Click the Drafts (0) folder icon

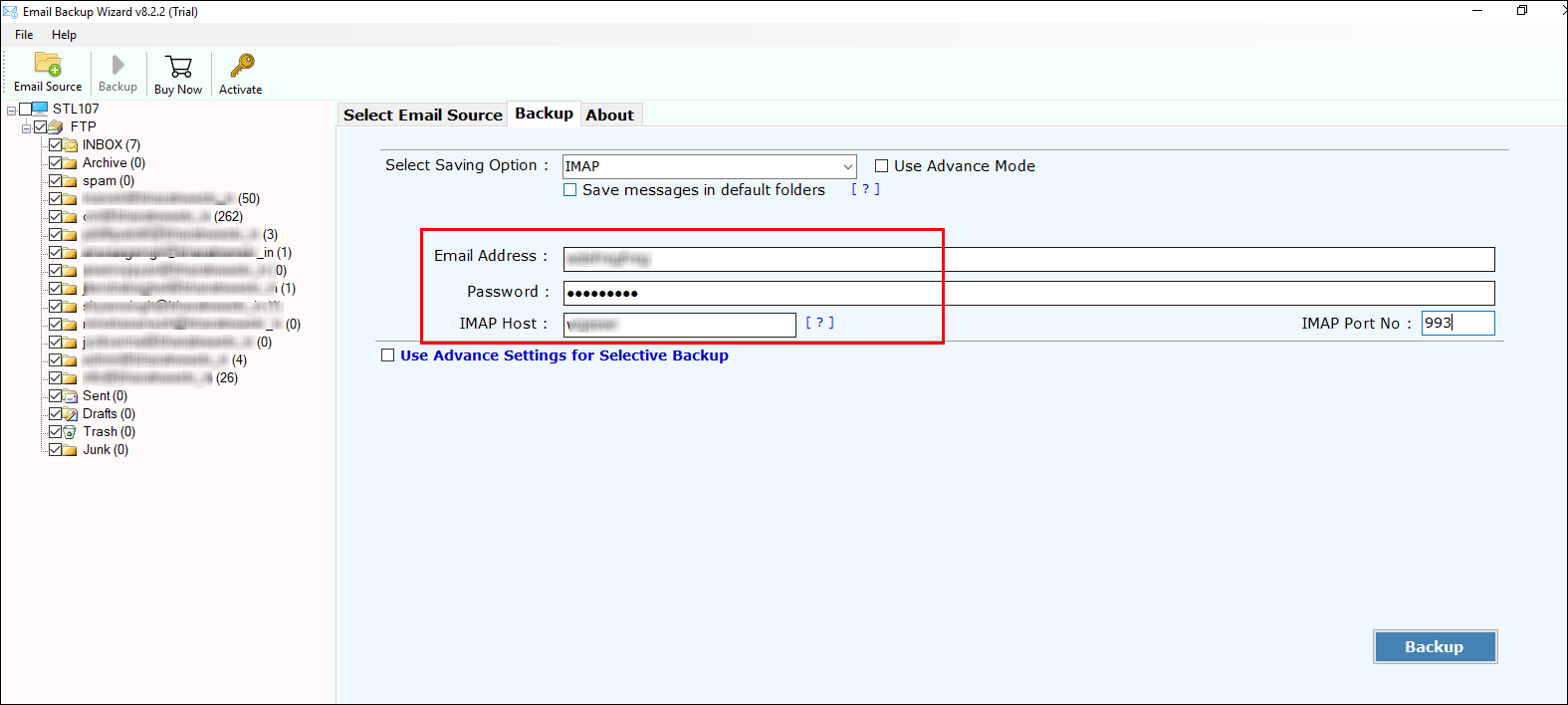(71, 414)
